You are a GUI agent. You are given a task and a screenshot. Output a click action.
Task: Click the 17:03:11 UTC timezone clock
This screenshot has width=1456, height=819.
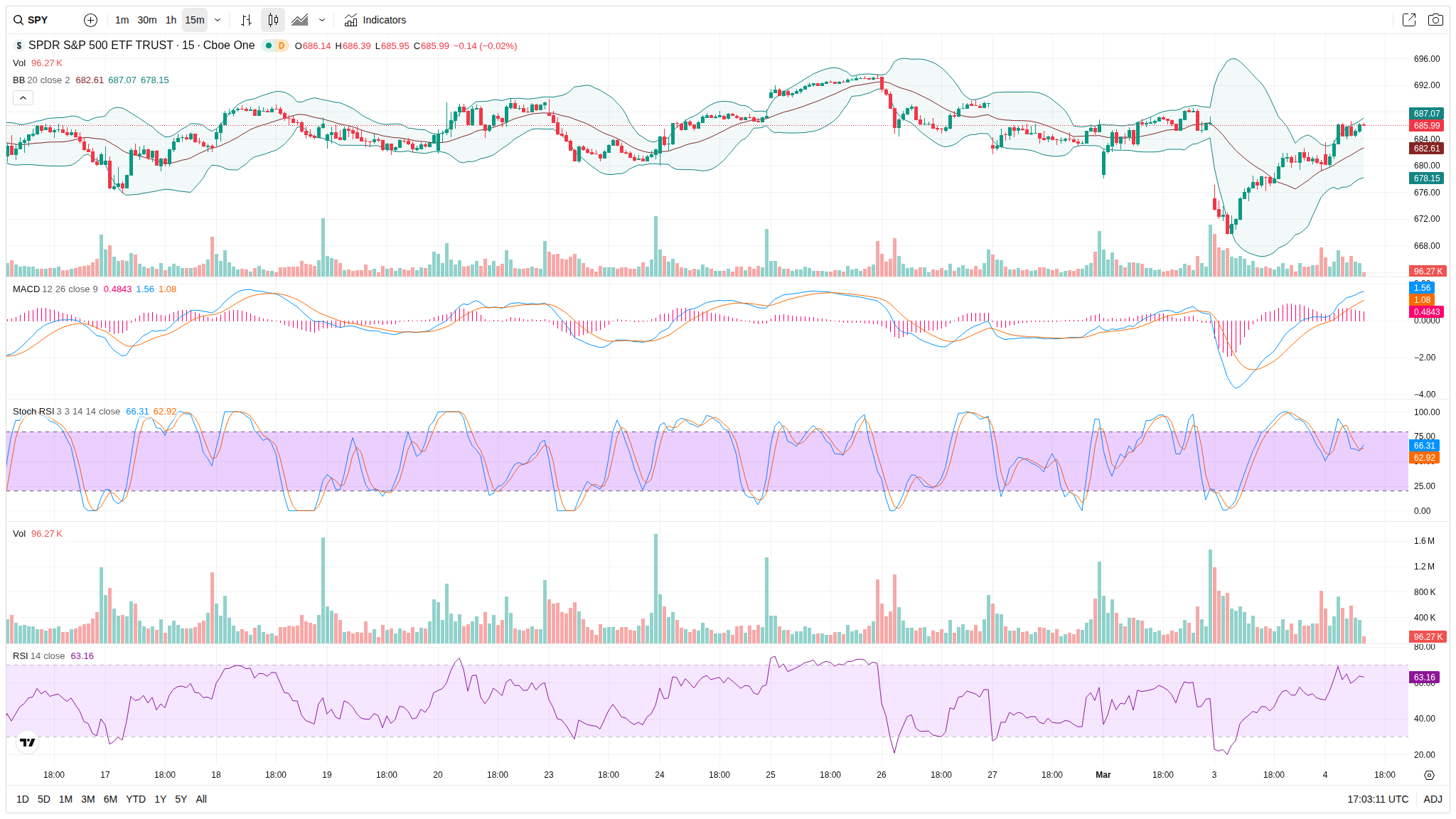tap(1377, 799)
